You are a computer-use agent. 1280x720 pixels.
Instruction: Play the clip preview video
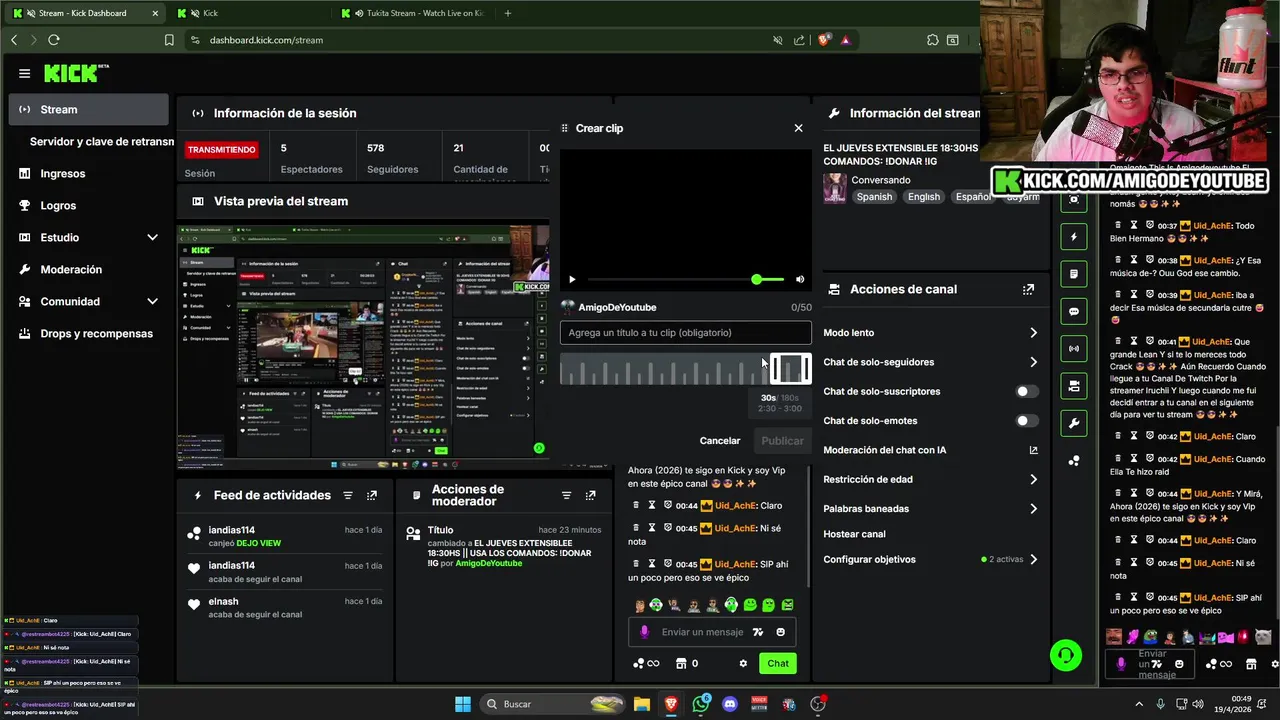point(572,280)
